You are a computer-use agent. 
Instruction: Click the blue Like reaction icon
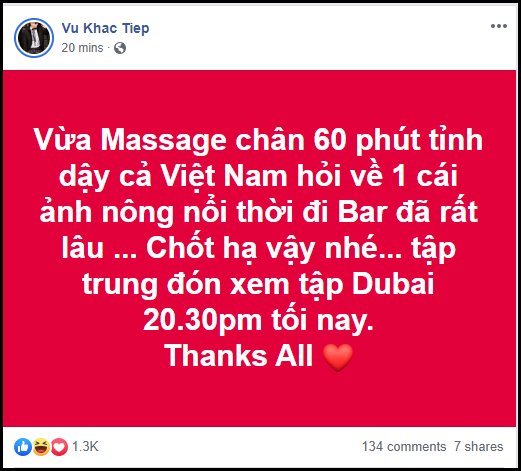point(23,447)
